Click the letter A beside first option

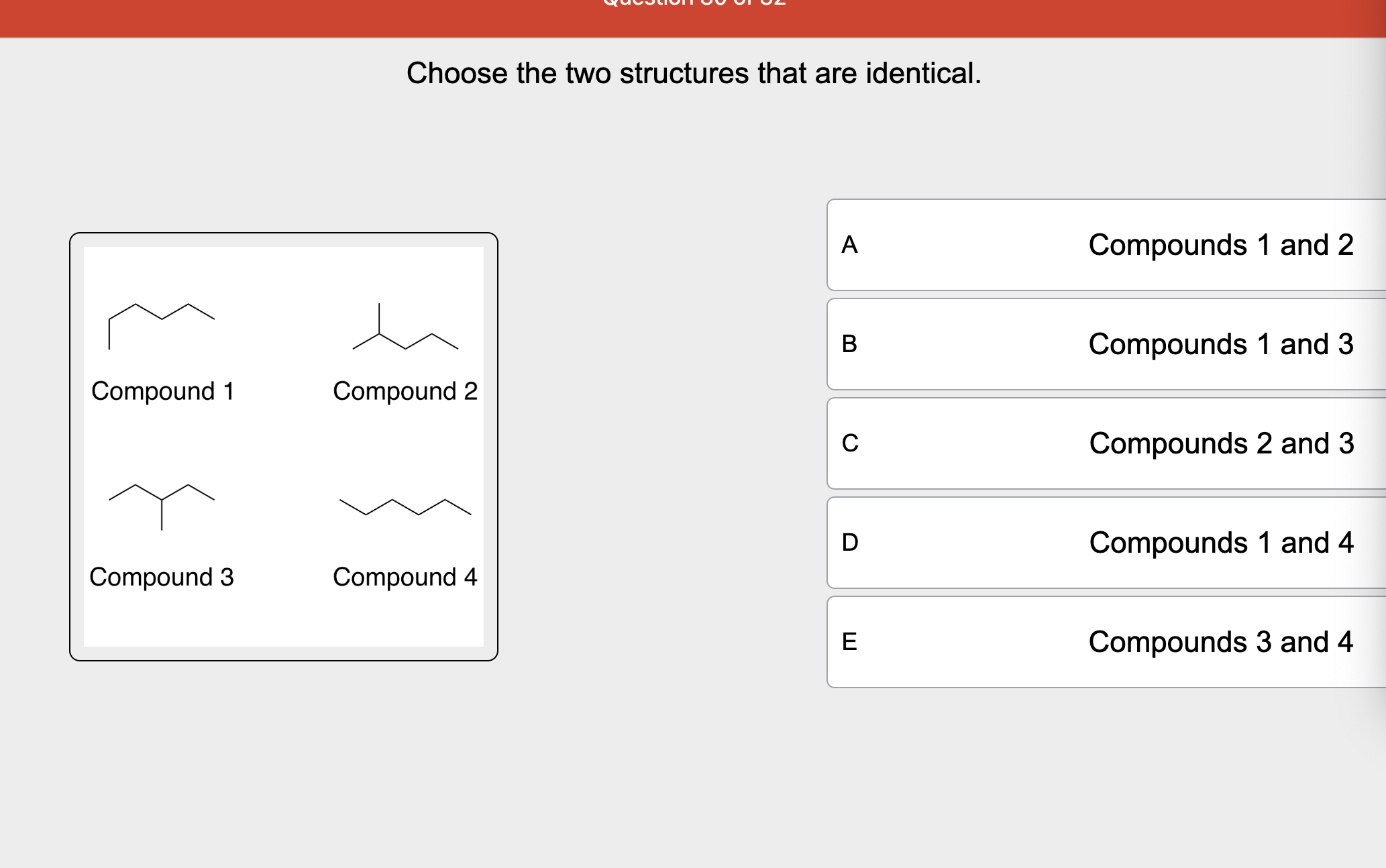(849, 246)
